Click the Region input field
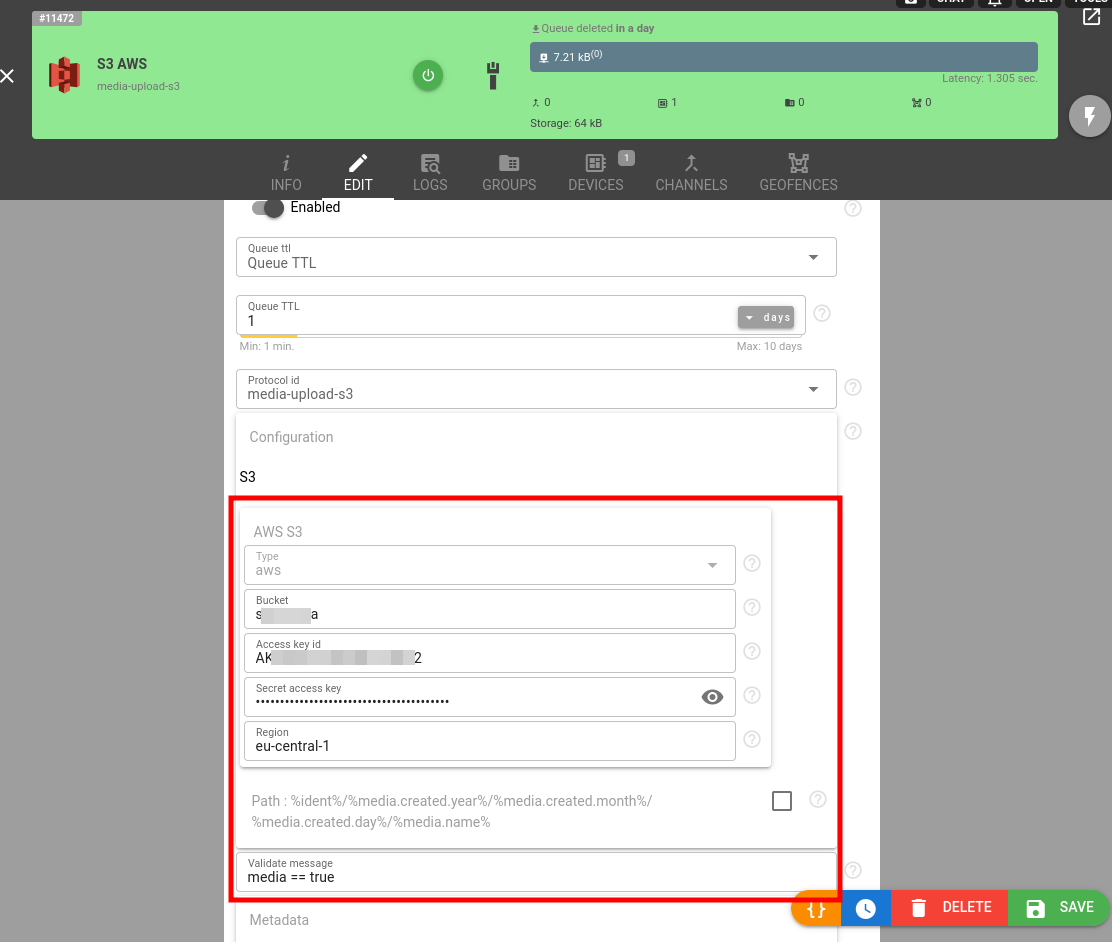The image size is (1112, 942). click(x=489, y=741)
